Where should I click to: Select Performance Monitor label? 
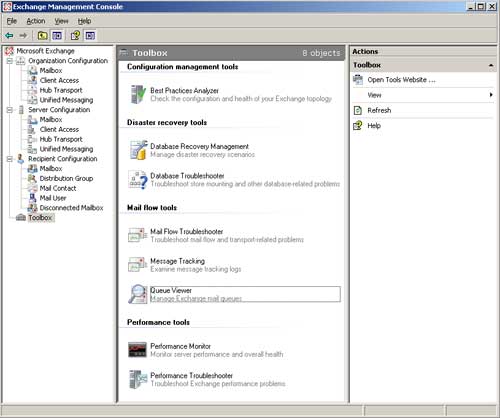[x=181, y=346]
